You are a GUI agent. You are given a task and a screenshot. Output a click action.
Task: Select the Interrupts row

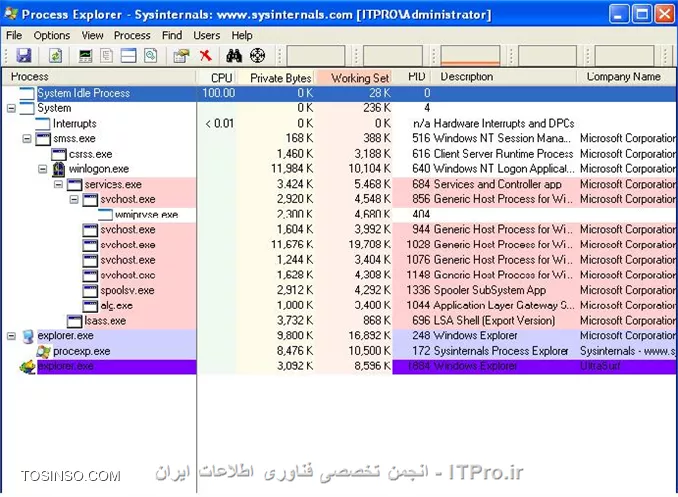tap(339, 124)
